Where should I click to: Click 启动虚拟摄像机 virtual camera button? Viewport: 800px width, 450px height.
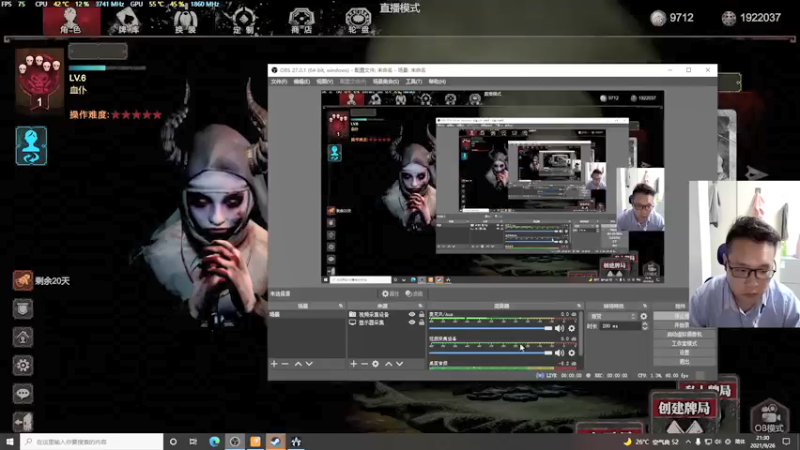point(684,334)
